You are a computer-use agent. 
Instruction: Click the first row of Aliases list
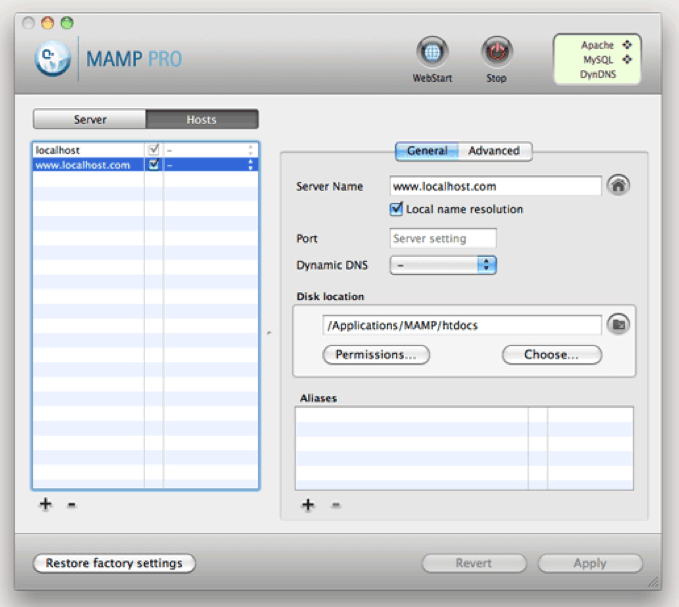pyautogui.click(x=464, y=414)
